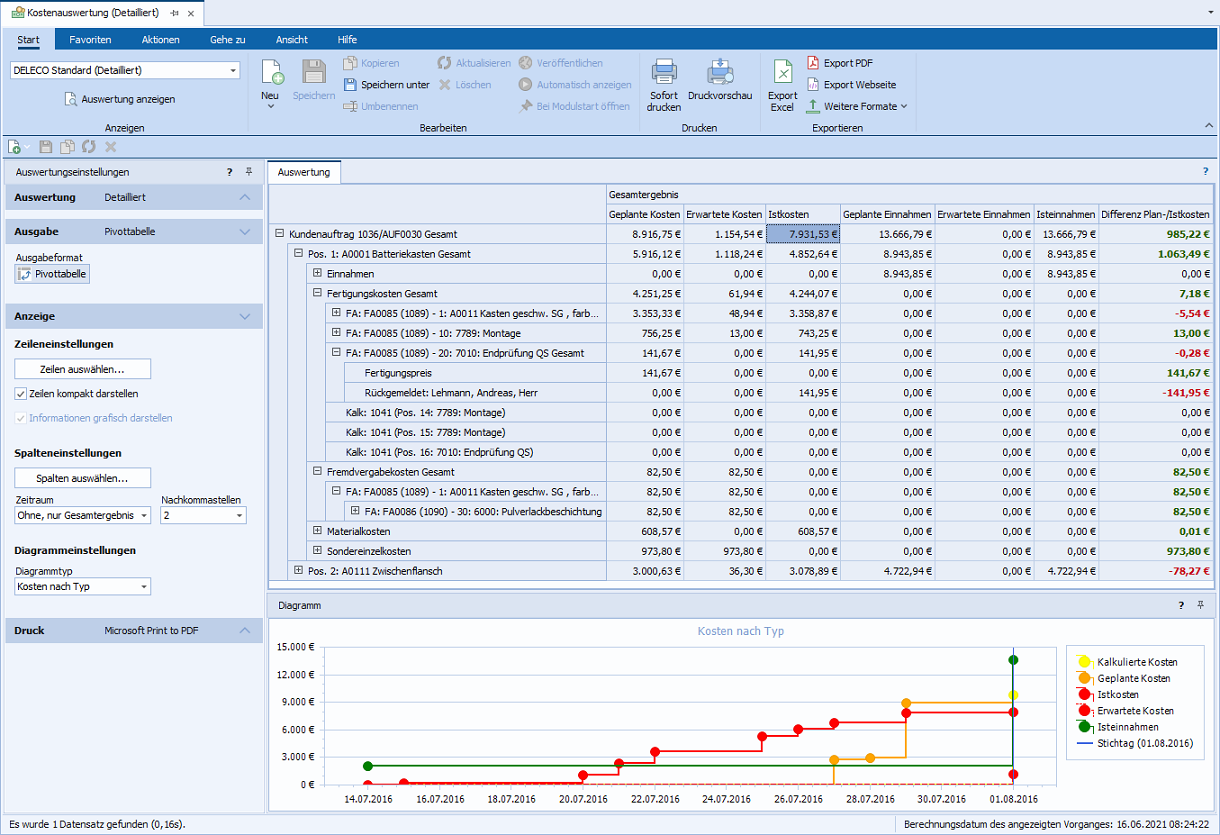Open the Ansicht ribbon tab
The height and width of the screenshot is (835, 1220).
pyautogui.click(x=291, y=40)
